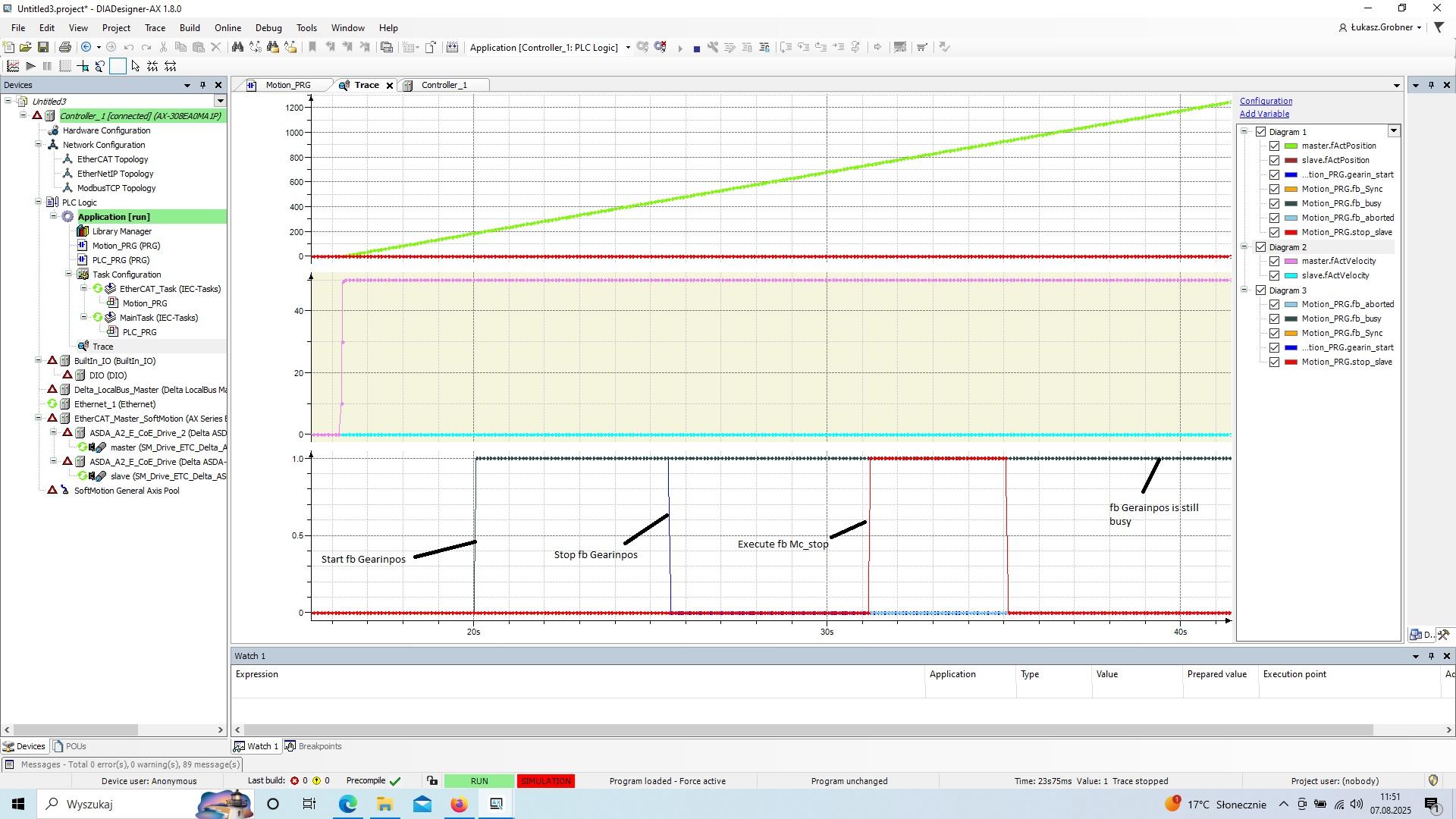Click the Print toolbar icon
Screen dimensions: 1456x819
coord(65,47)
